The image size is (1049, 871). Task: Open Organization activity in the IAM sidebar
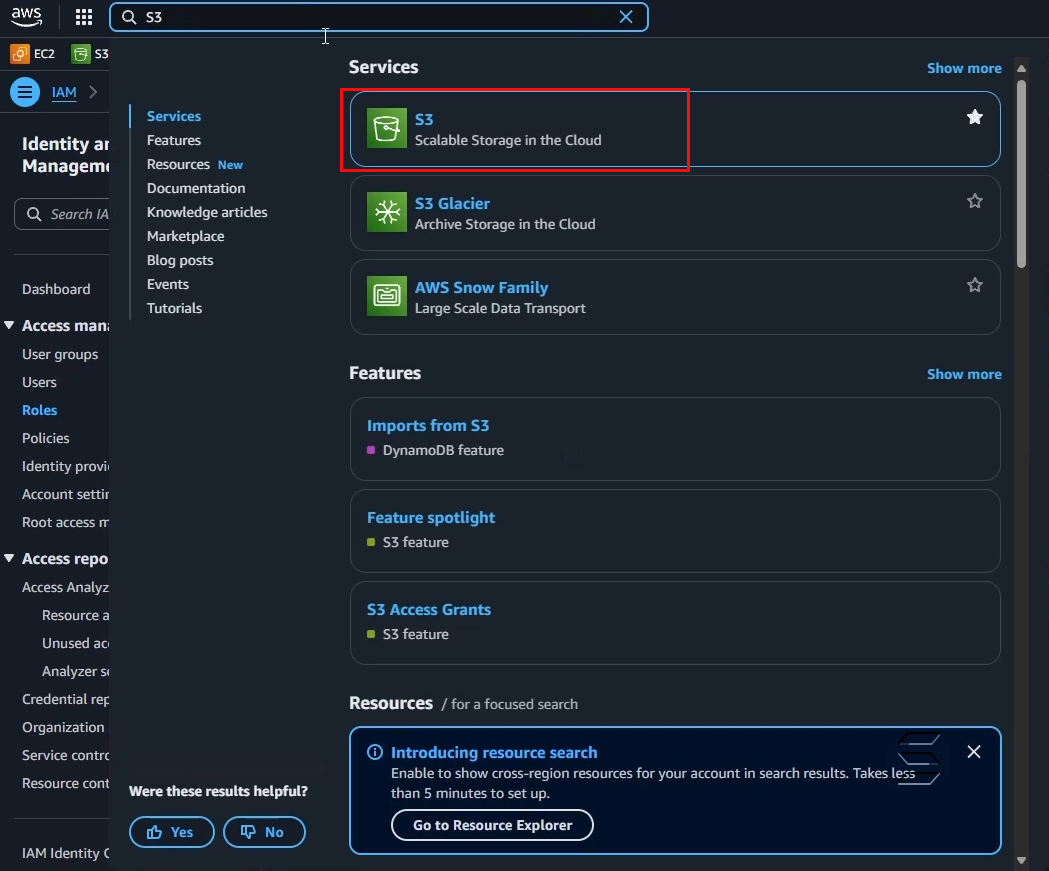coord(64,727)
